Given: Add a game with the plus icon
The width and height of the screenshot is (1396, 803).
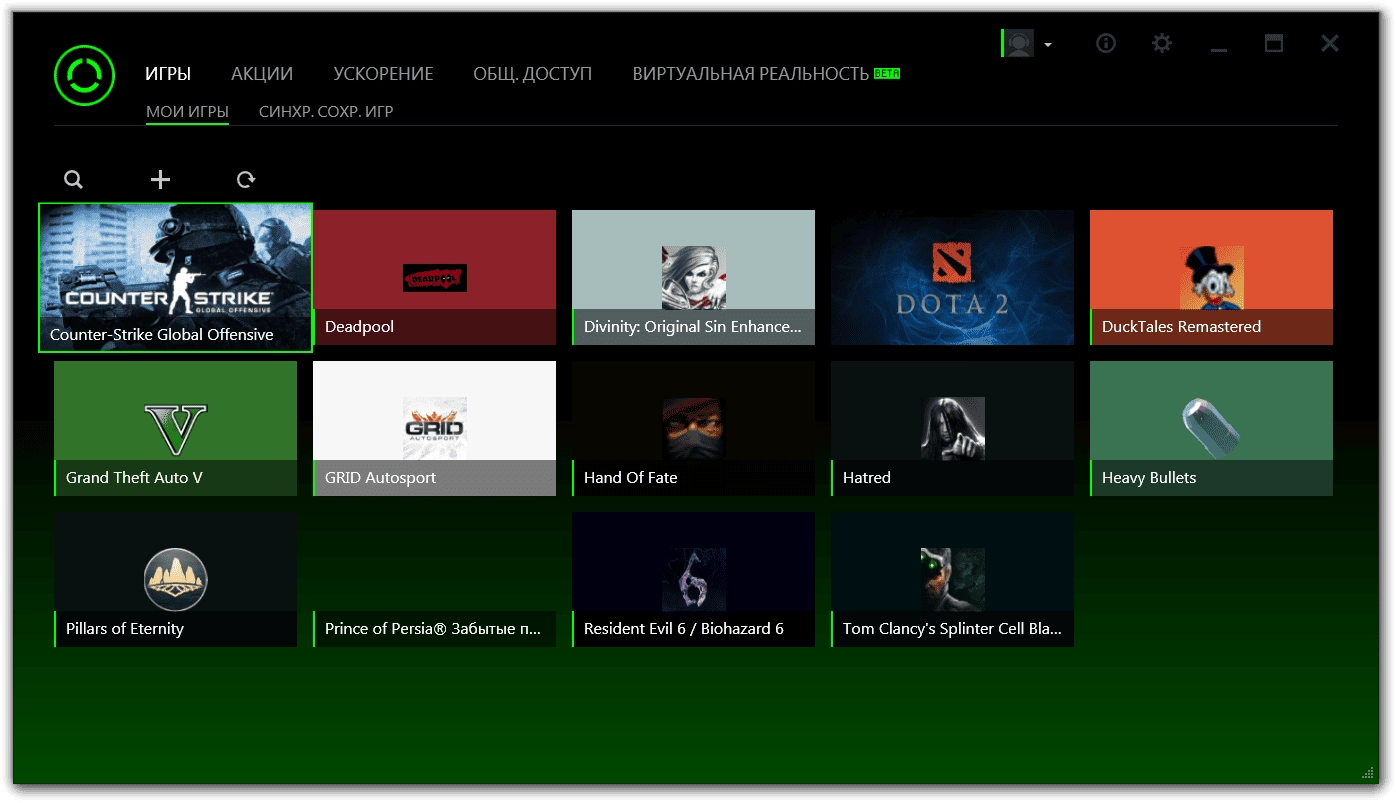Looking at the screenshot, I should tap(160, 179).
